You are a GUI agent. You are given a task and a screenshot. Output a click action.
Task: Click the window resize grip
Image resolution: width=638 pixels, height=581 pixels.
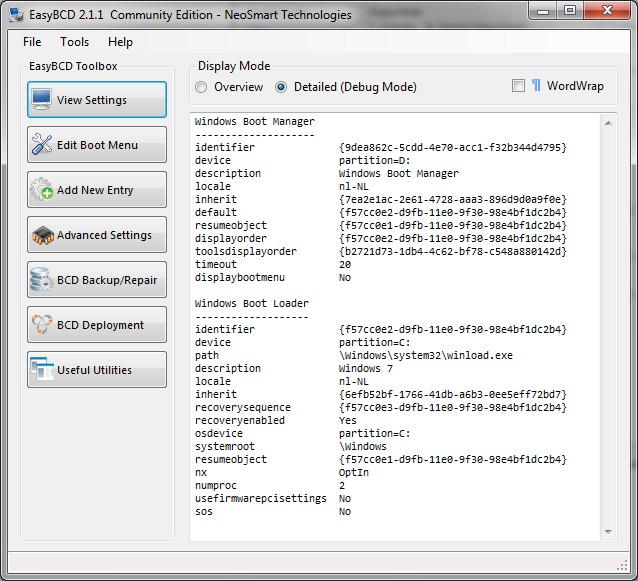pyautogui.click(x=623, y=565)
